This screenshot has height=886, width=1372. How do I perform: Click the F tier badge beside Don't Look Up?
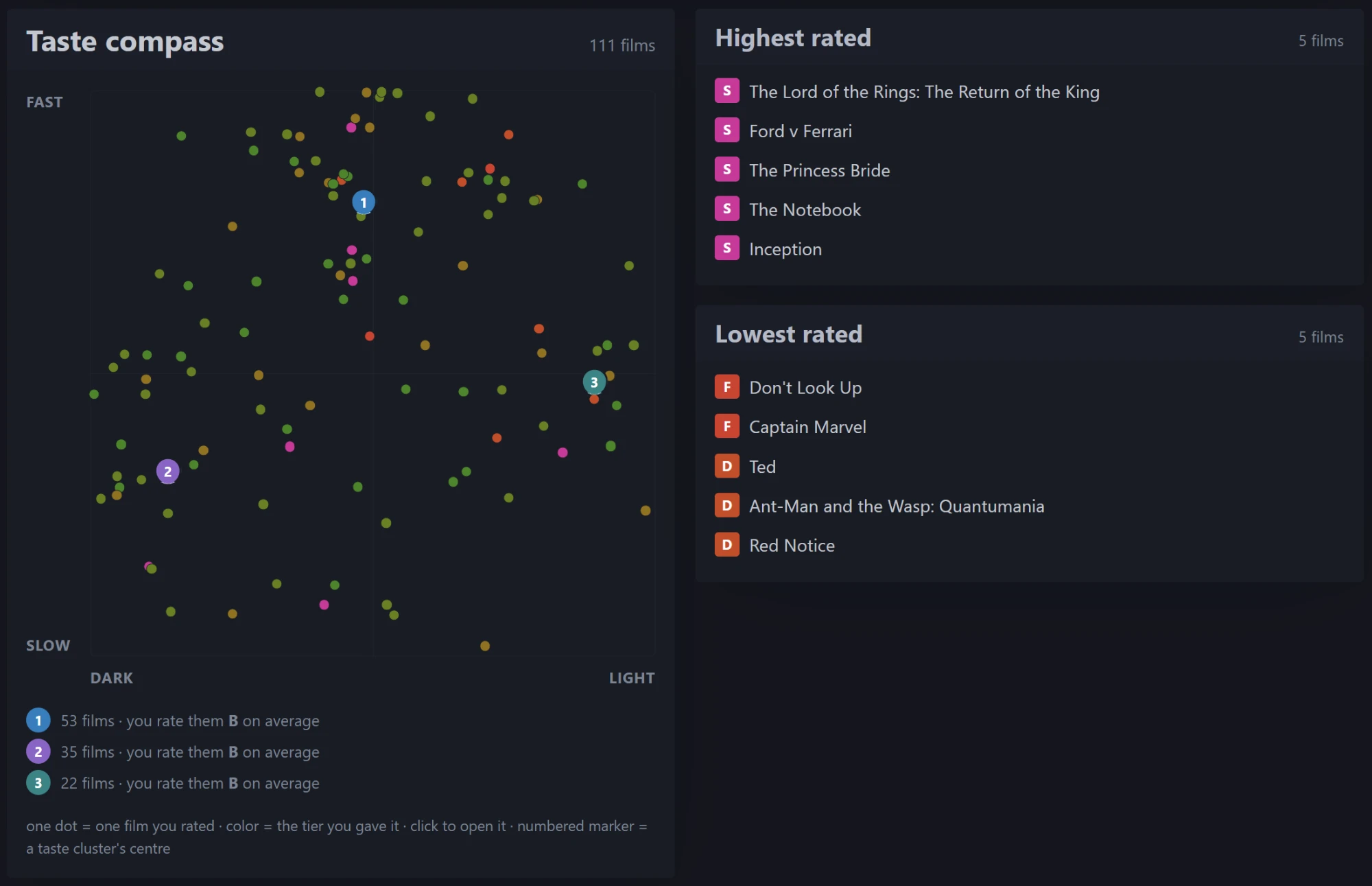(x=727, y=387)
